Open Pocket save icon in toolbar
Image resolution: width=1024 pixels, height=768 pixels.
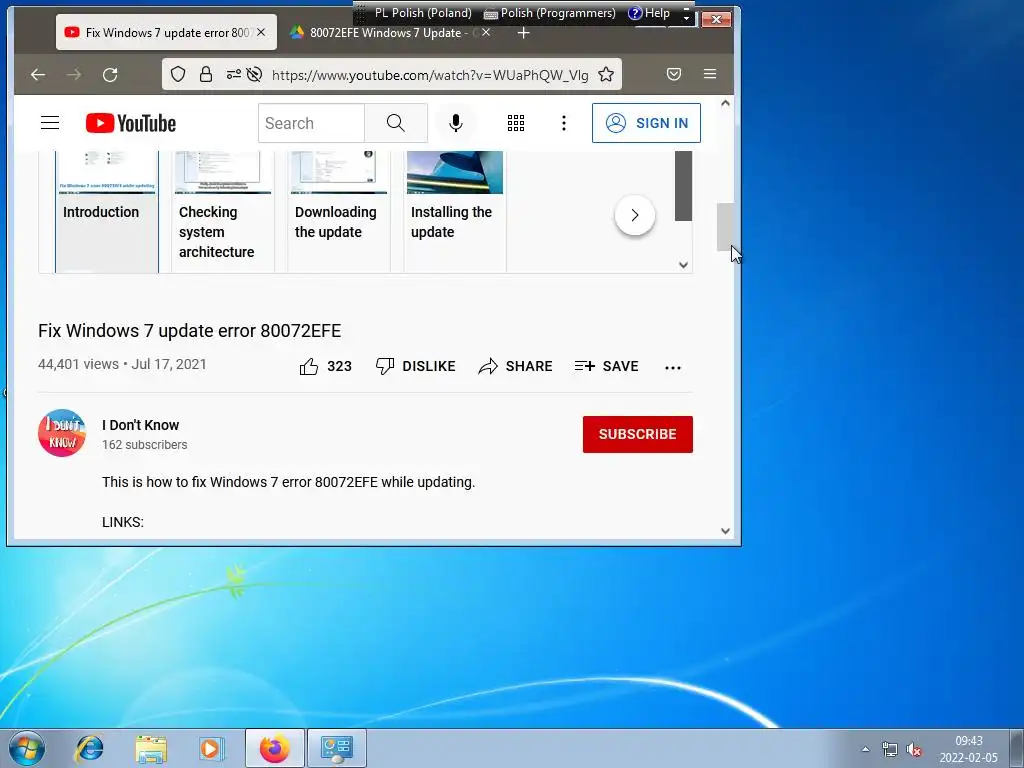[x=674, y=74]
